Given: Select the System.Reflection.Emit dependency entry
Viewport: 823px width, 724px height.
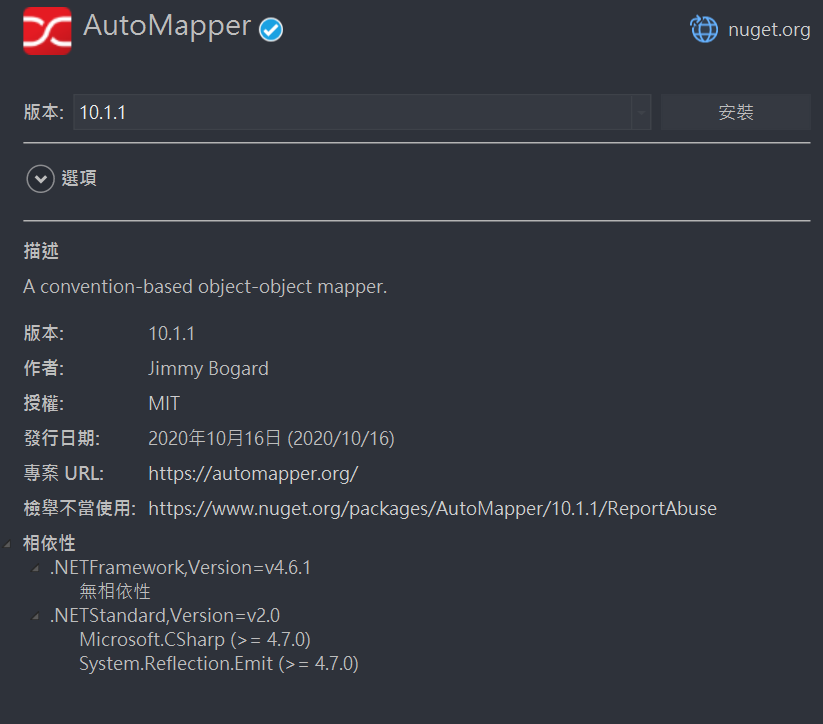Looking at the screenshot, I should 219,664.
